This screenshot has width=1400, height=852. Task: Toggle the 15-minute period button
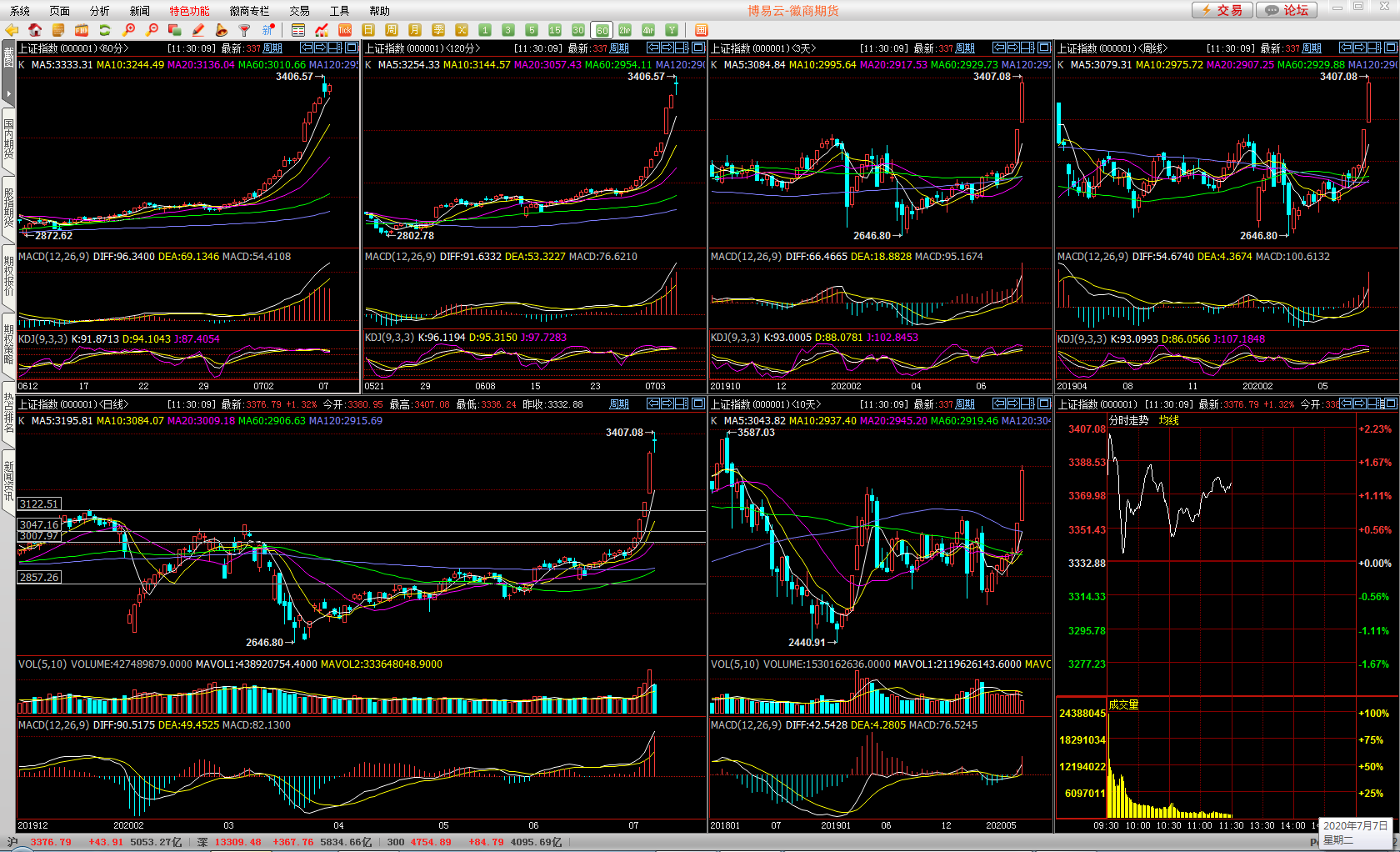point(555,30)
